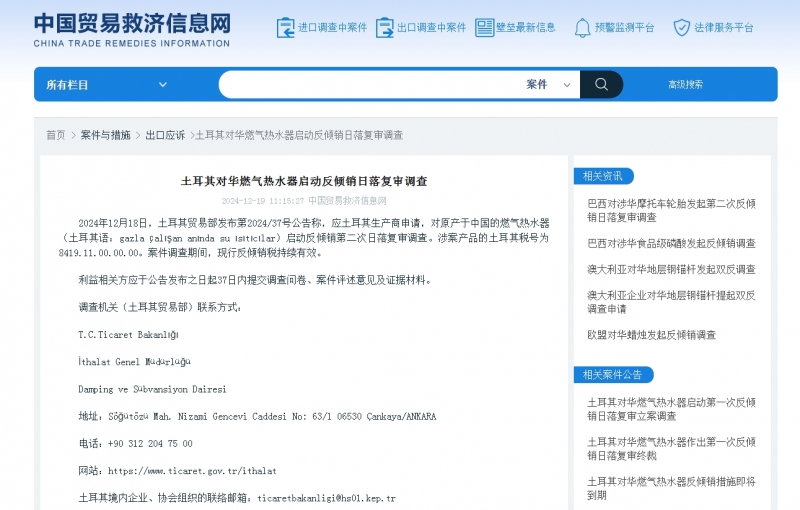Viewport: 800px width, 510px height.
Task: Click the 法律服务平台 shield icon
Action: click(x=682, y=28)
